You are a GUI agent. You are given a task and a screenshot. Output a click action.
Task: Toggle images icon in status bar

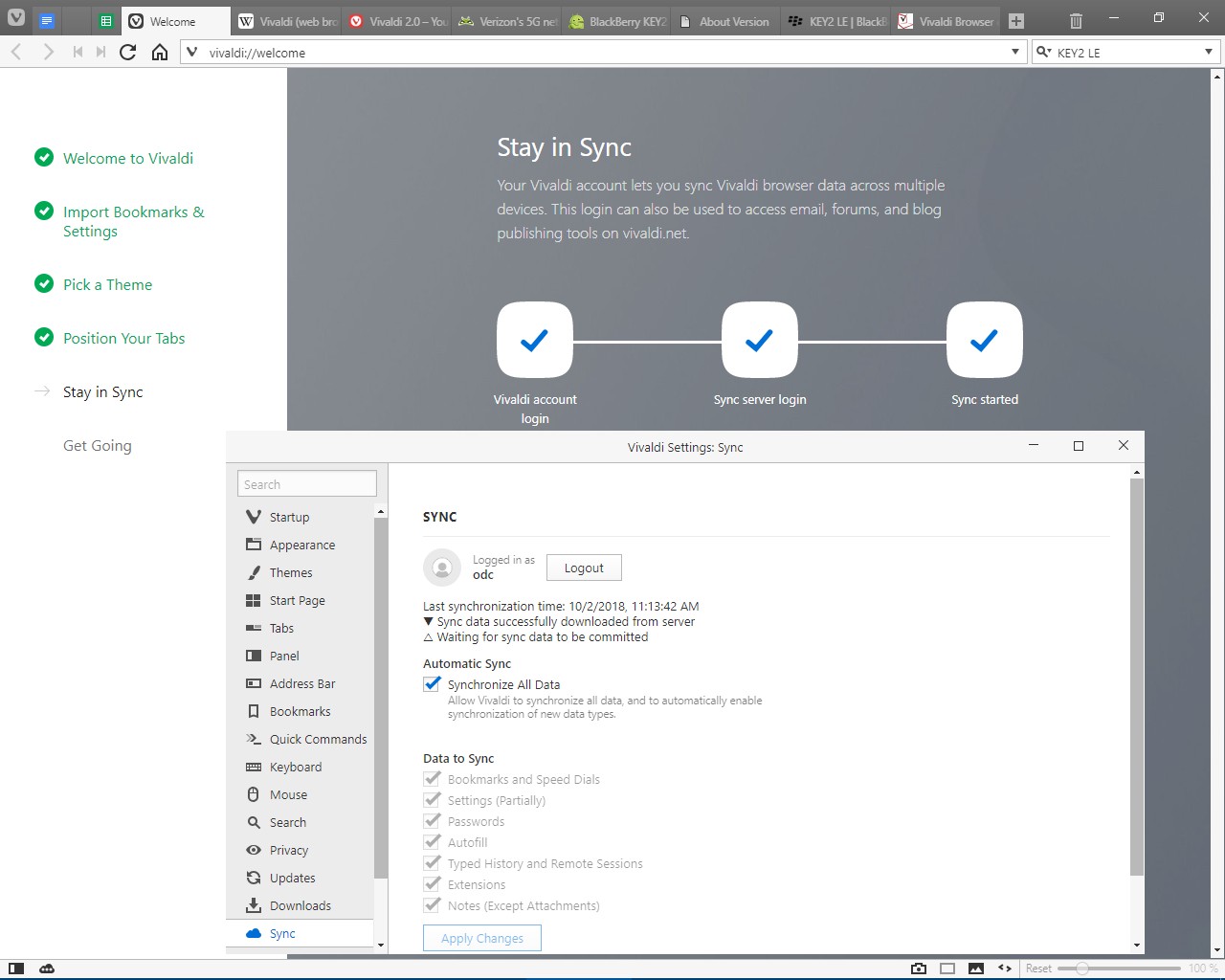(976, 969)
